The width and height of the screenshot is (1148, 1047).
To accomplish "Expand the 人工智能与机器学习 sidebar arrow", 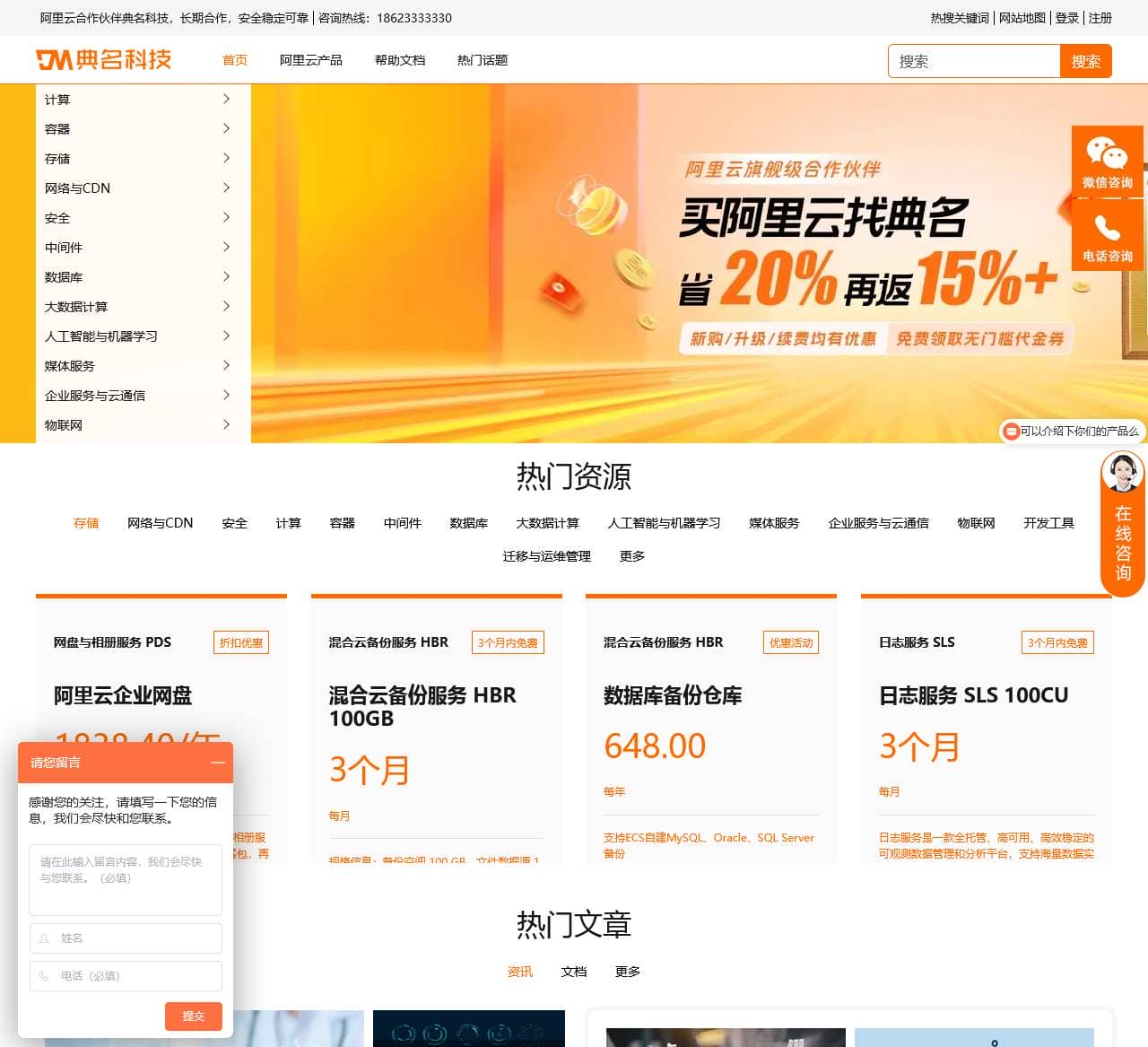I will [x=226, y=336].
